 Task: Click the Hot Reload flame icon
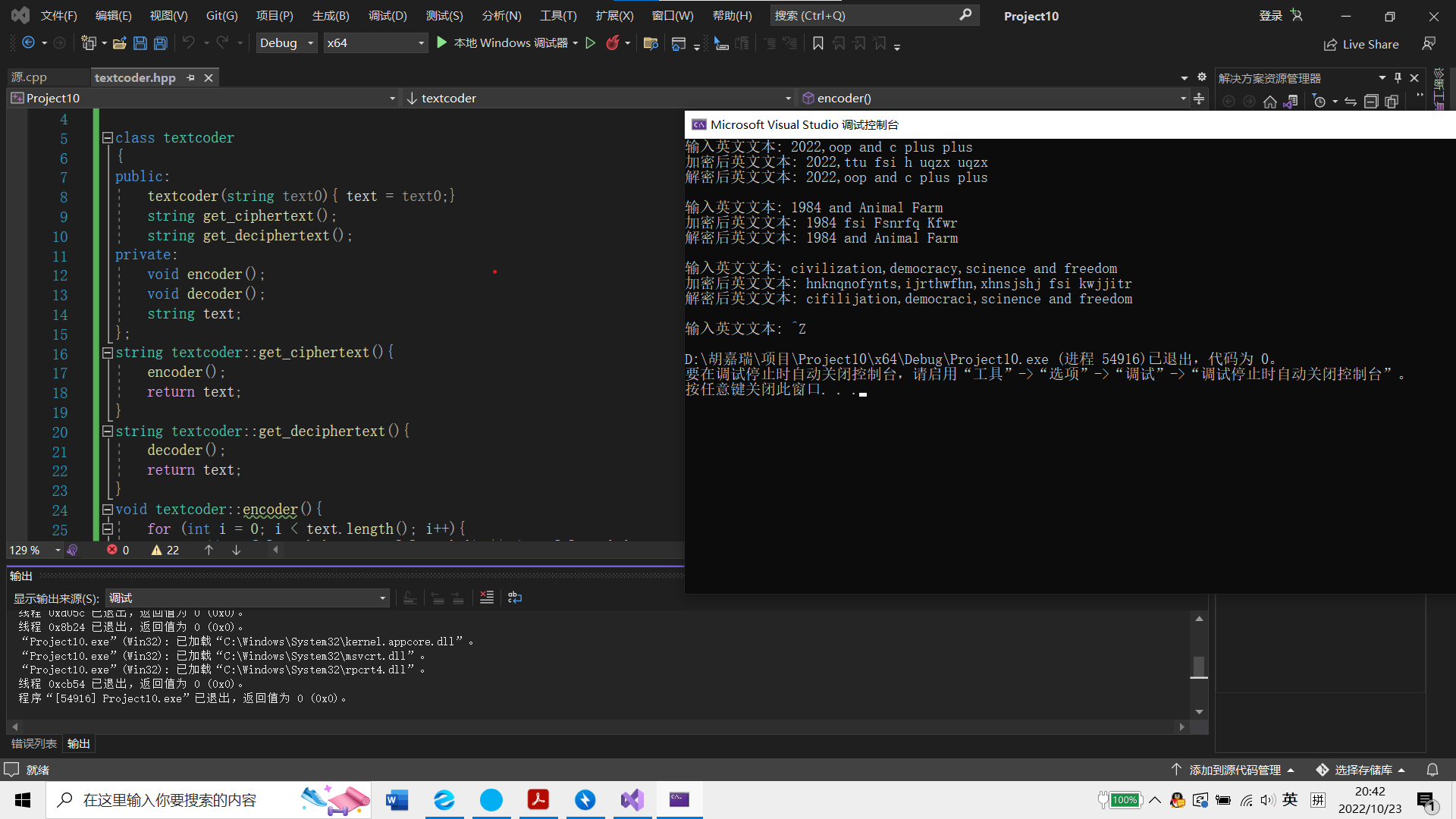pyautogui.click(x=613, y=43)
